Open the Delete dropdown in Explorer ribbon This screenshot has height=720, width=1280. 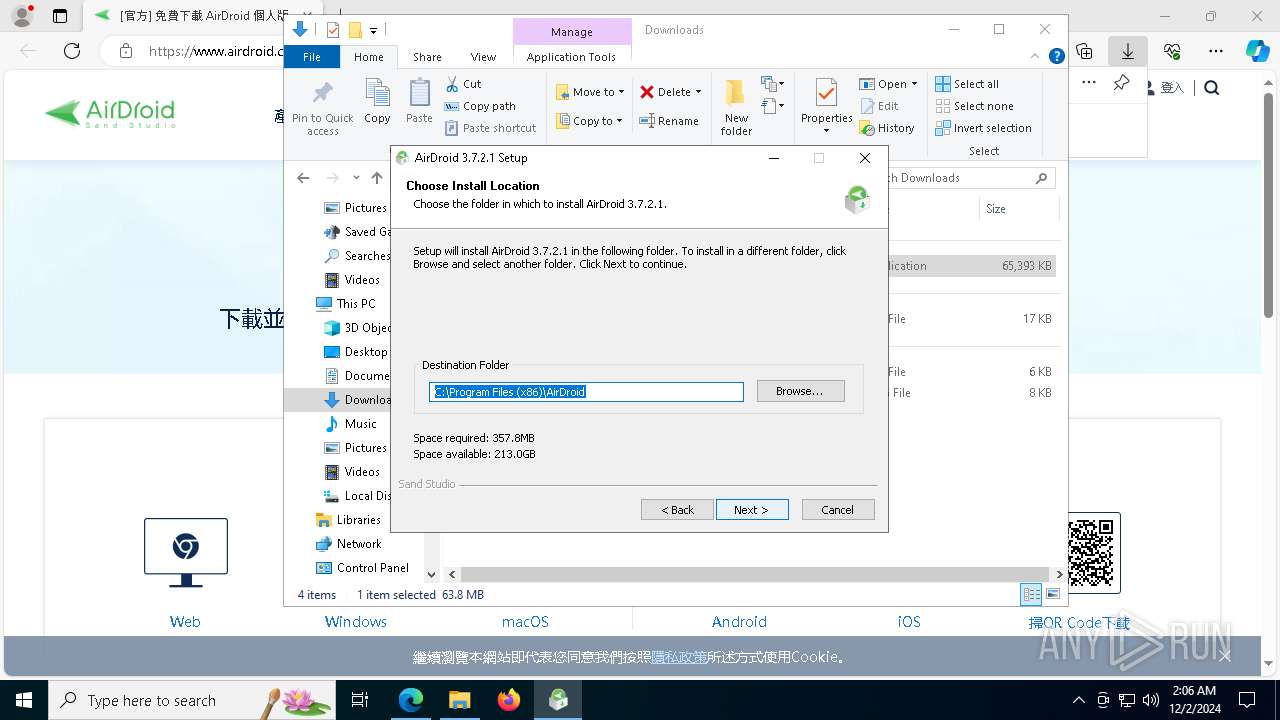click(670, 92)
